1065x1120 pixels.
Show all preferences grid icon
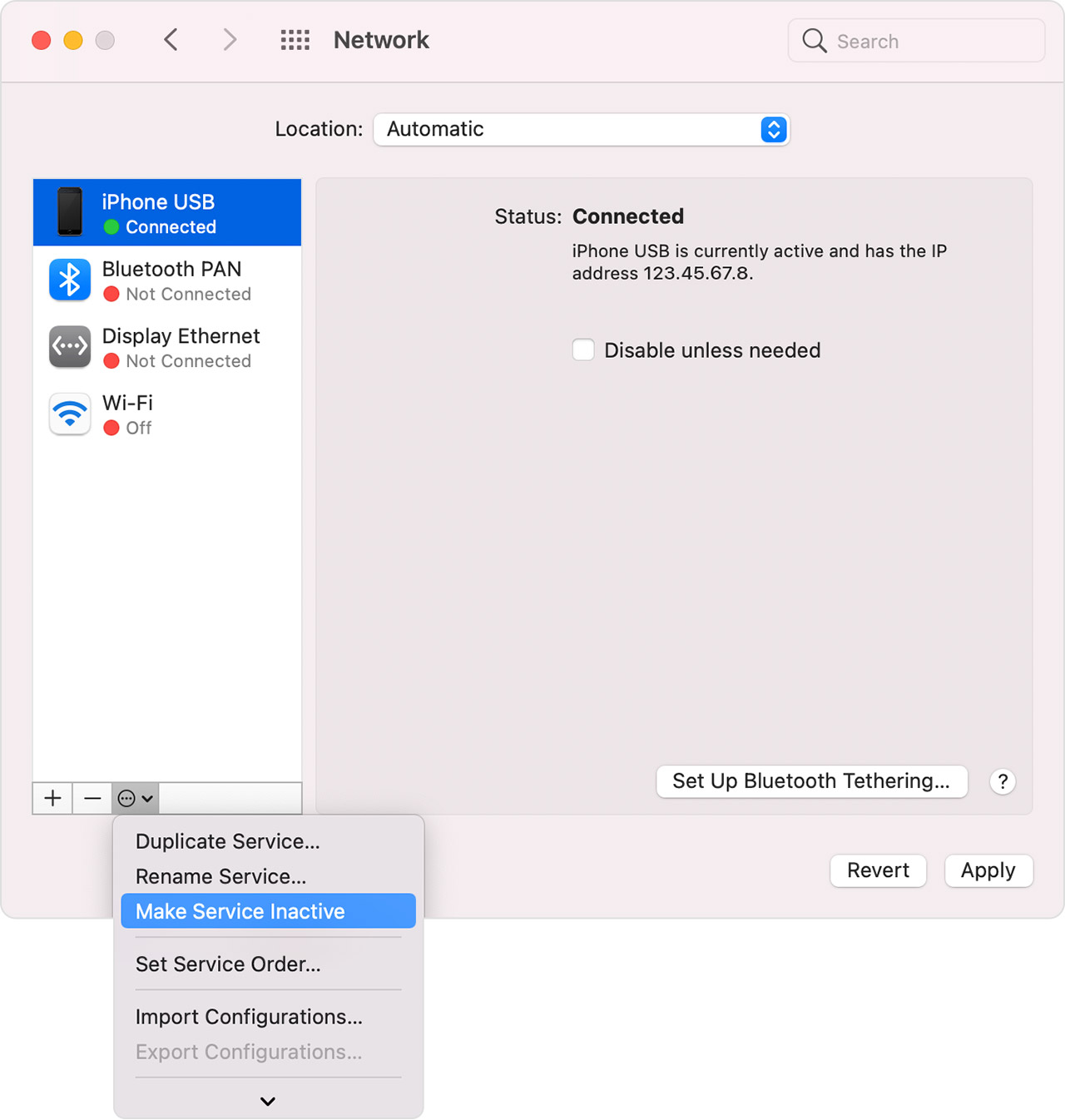295,40
